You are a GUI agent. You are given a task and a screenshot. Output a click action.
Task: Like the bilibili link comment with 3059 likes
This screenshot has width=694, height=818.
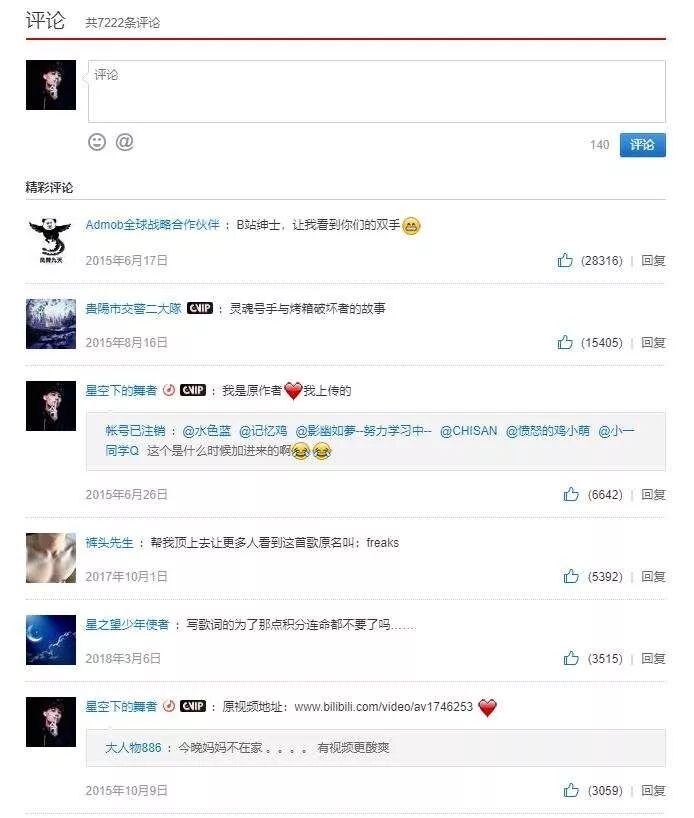pos(571,790)
